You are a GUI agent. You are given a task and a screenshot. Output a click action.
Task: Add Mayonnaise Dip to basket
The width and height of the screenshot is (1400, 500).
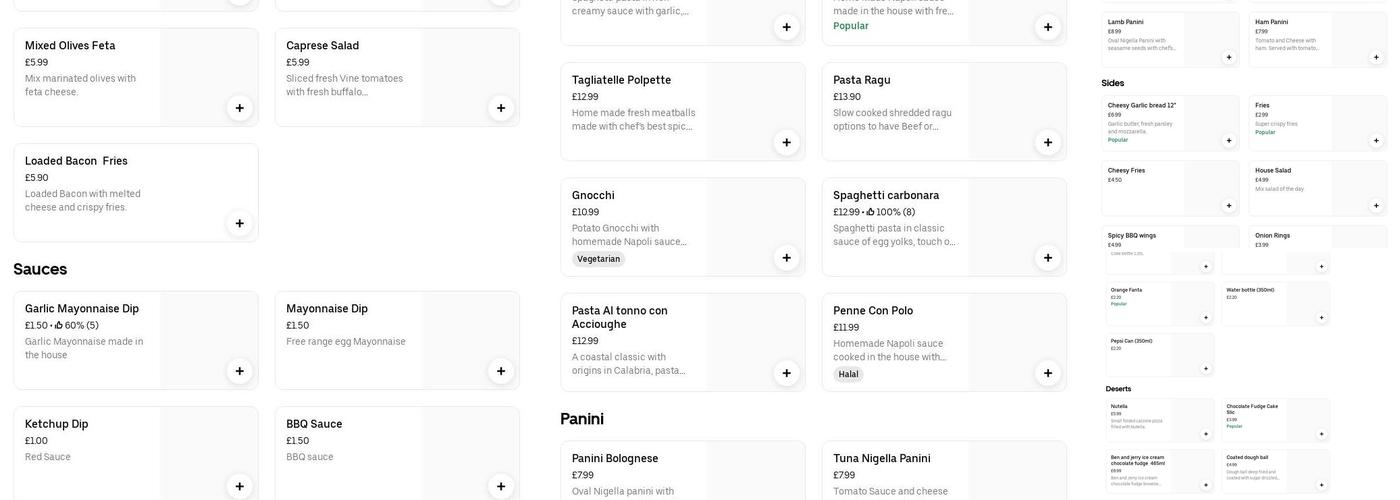[501, 371]
